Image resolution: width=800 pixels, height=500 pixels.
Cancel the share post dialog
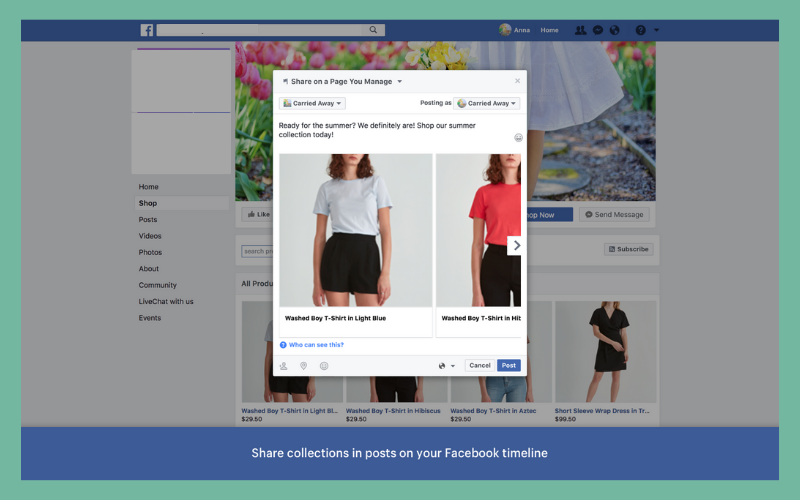coord(480,365)
